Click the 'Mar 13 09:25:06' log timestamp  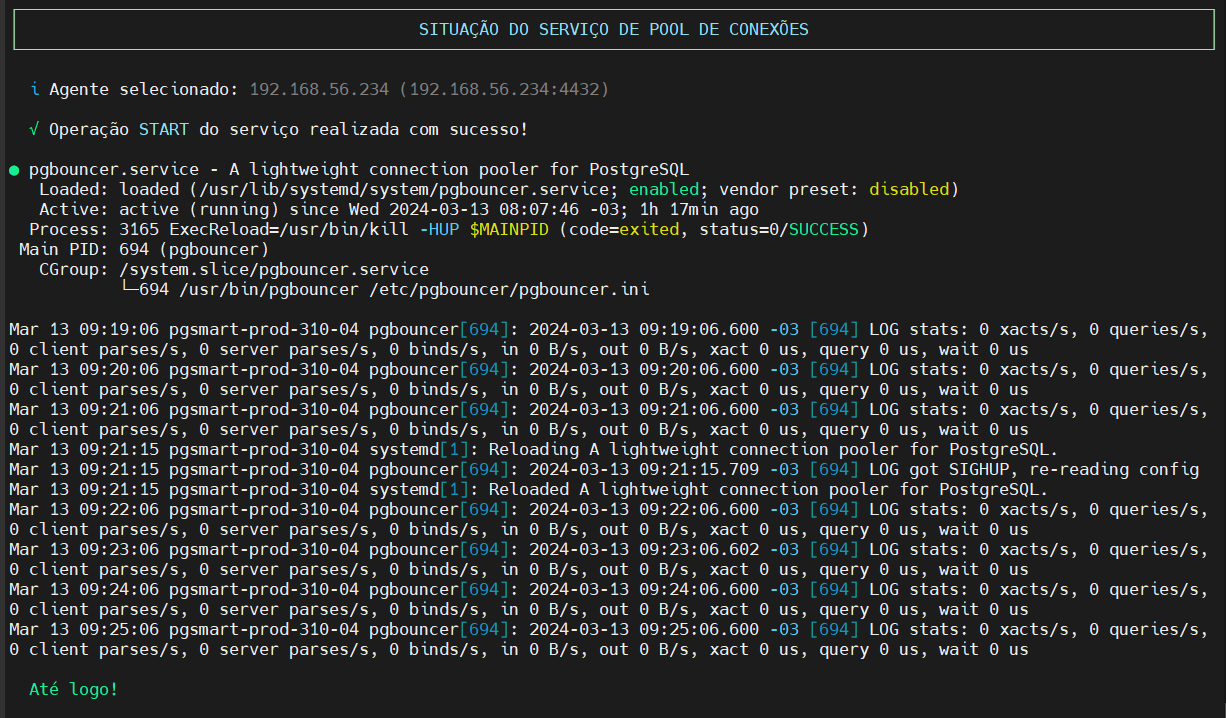(x=84, y=630)
